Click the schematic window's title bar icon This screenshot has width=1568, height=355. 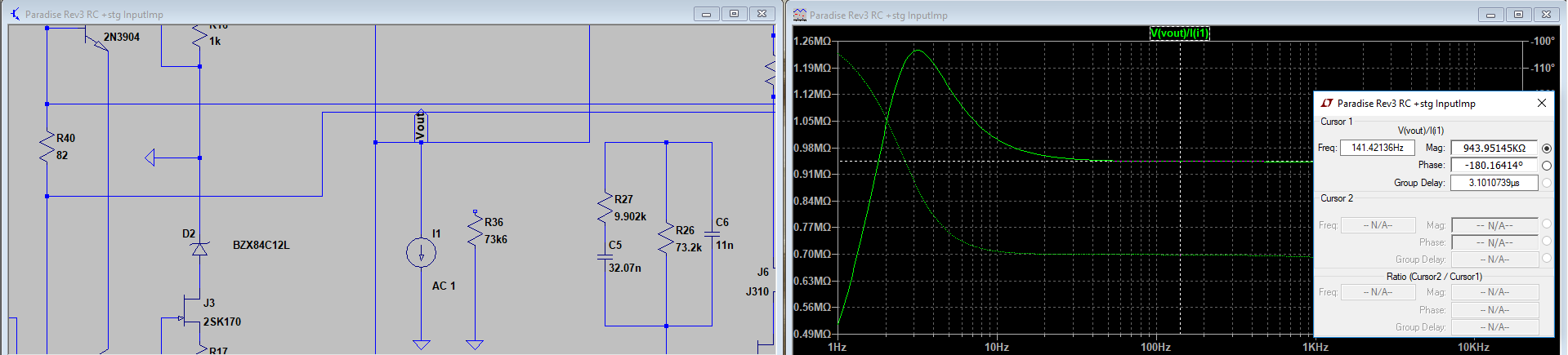click(16, 14)
